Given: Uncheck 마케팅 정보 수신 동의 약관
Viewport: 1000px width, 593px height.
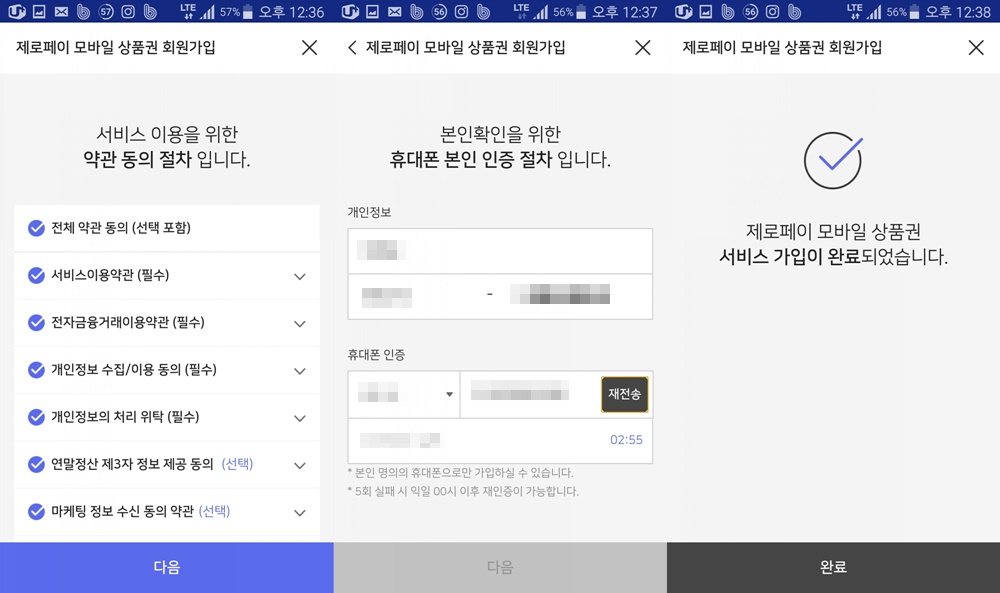Looking at the screenshot, I should 36,511.
